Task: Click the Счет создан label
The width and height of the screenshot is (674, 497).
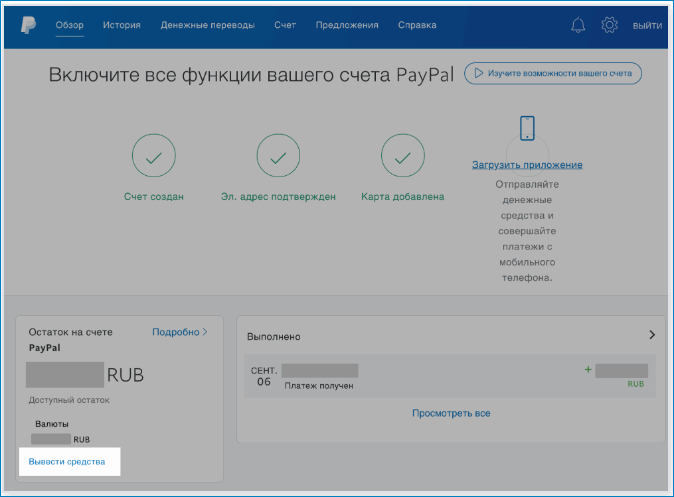Action: pyautogui.click(x=153, y=196)
